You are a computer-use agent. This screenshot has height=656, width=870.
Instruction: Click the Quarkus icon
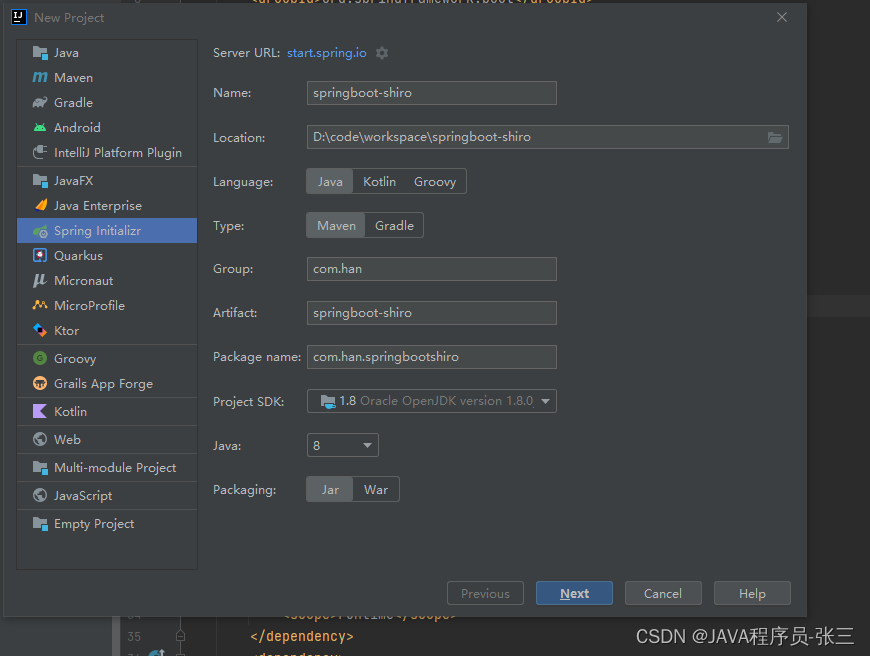(x=40, y=256)
